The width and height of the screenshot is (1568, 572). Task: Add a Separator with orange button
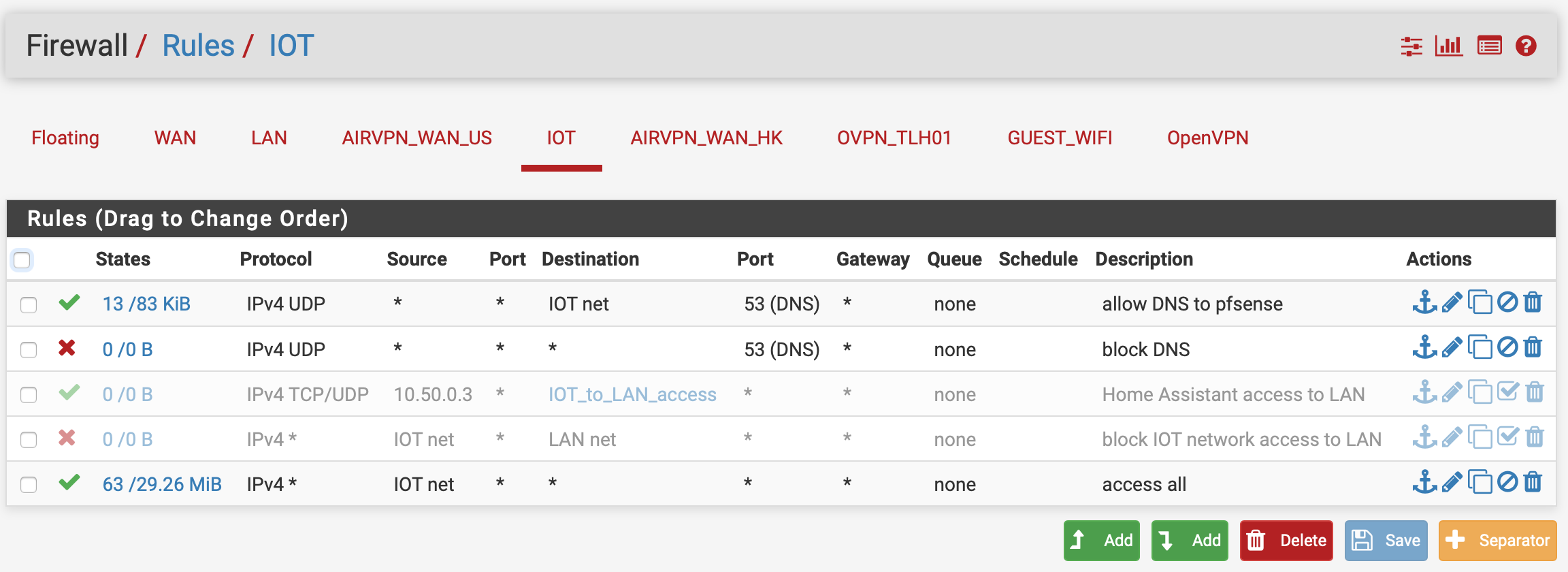pyautogui.click(x=1497, y=540)
